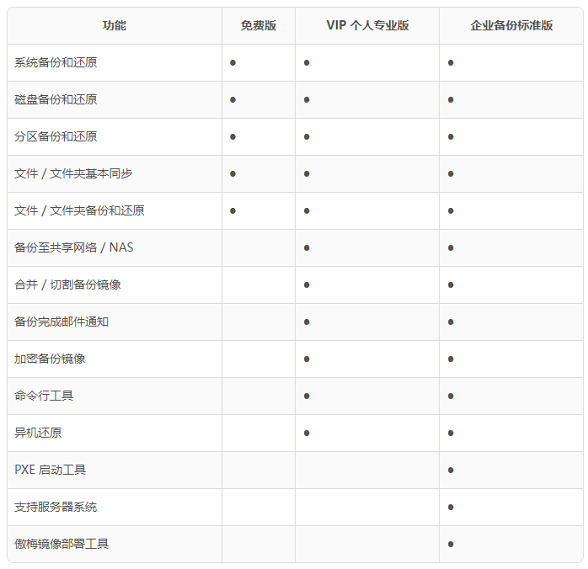Click VIP 个人专业版 dot for 文件夹基本同步

(307, 174)
